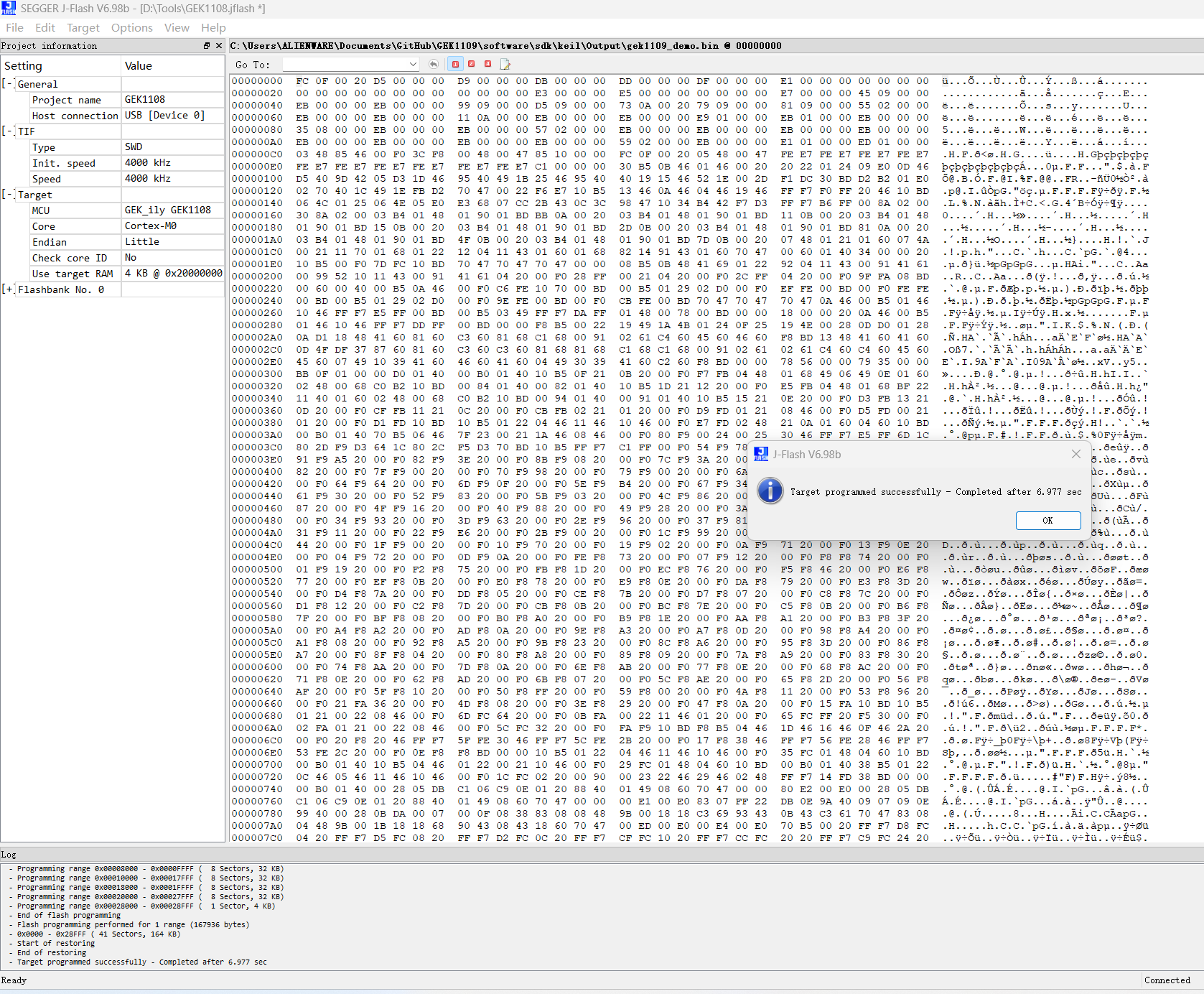Viewport: 1204px width, 994px height.
Task: Click the USB [Device 0] value
Action: point(164,115)
